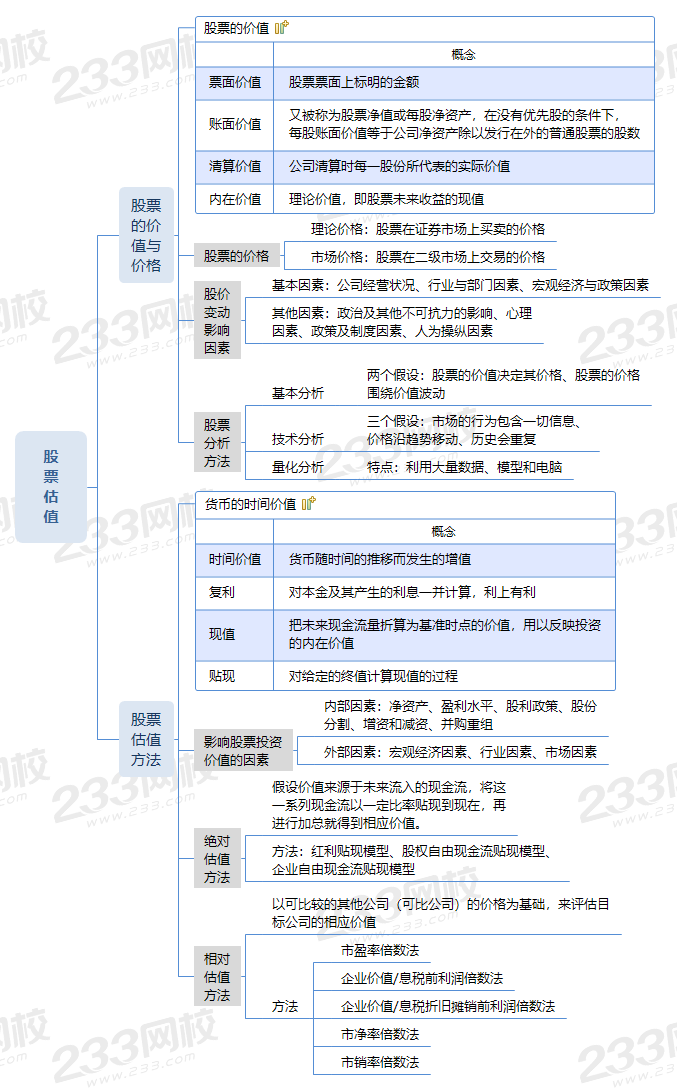Select the 相对估值方法 node
The height and width of the screenshot is (1090, 677).
[217, 976]
